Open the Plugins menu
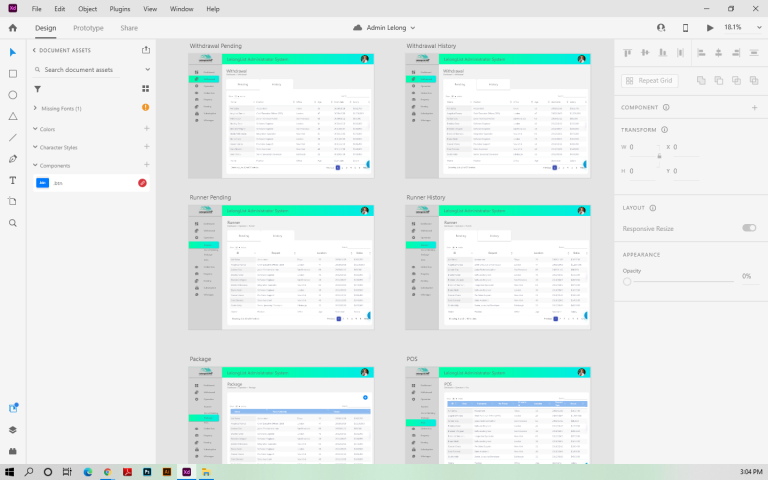The image size is (768, 480). 120,8
